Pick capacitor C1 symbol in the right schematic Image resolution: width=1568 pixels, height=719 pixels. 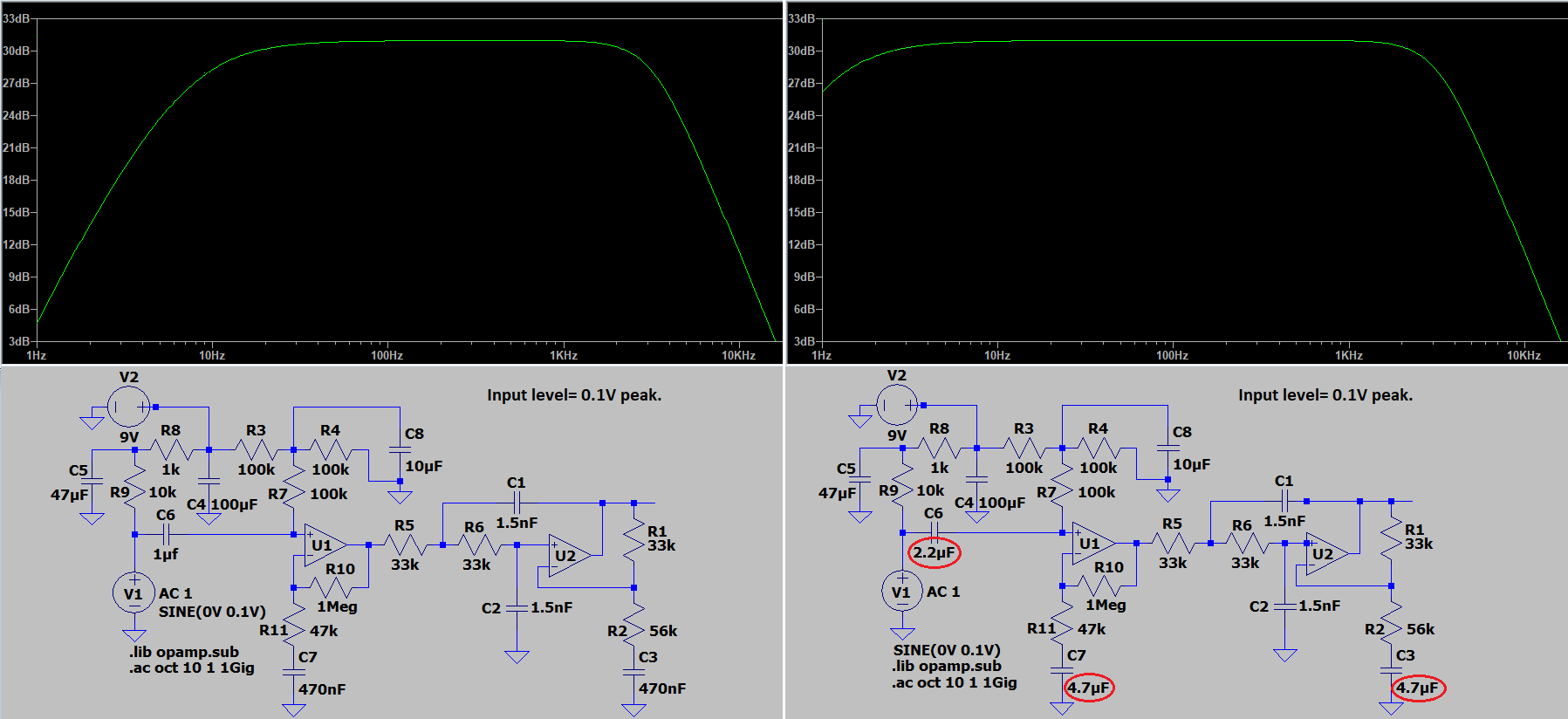coord(1284,501)
